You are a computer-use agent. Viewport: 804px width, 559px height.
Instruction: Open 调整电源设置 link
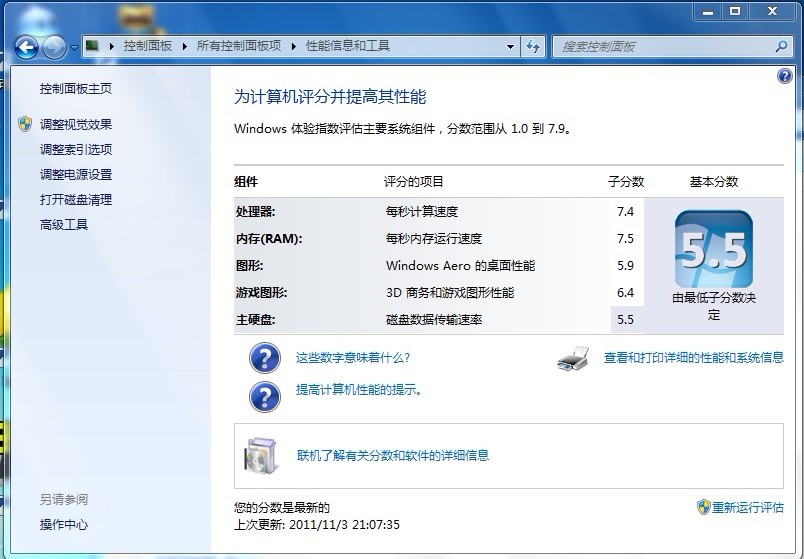point(76,175)
